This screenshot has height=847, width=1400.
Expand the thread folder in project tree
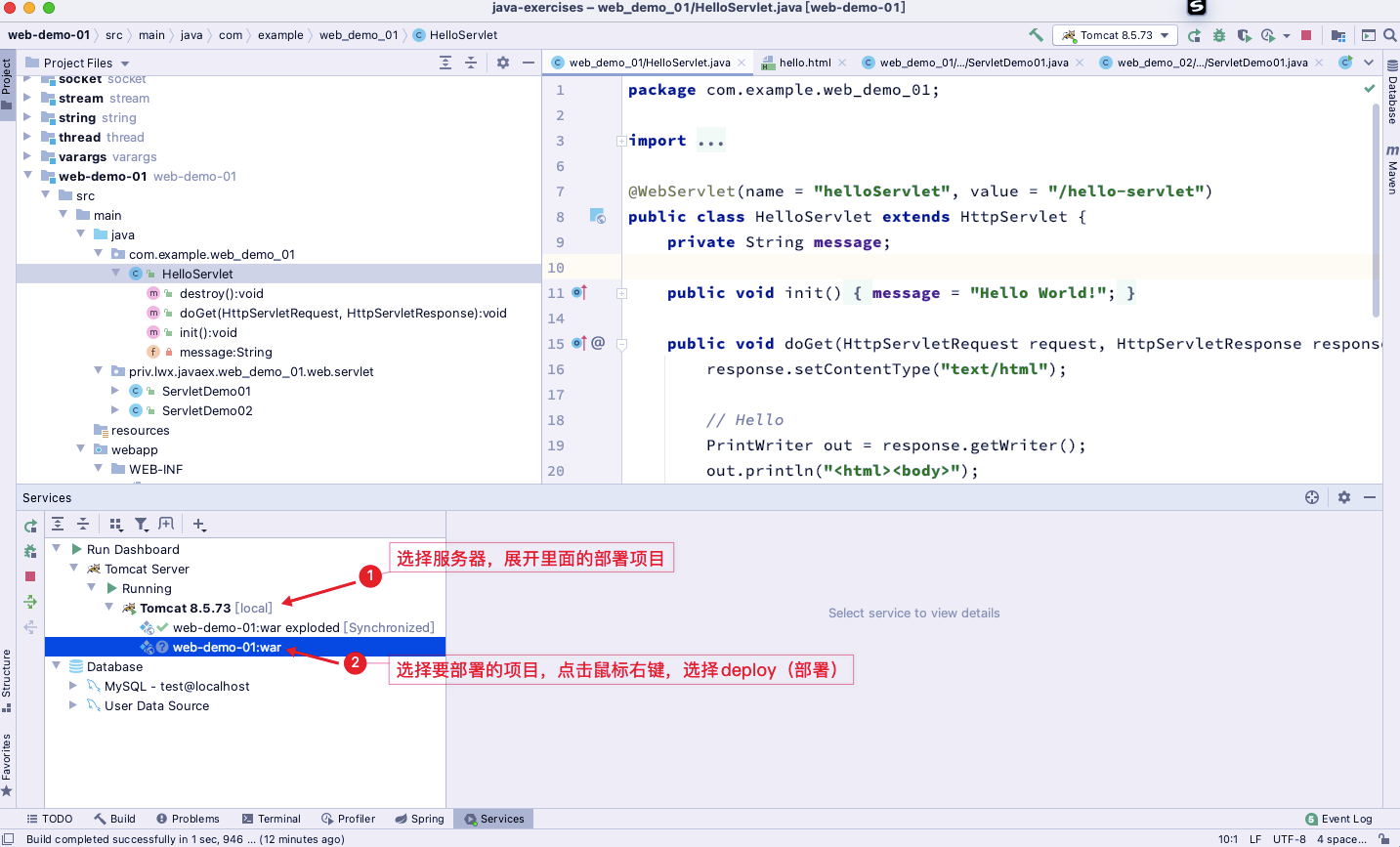click(27, 137)
